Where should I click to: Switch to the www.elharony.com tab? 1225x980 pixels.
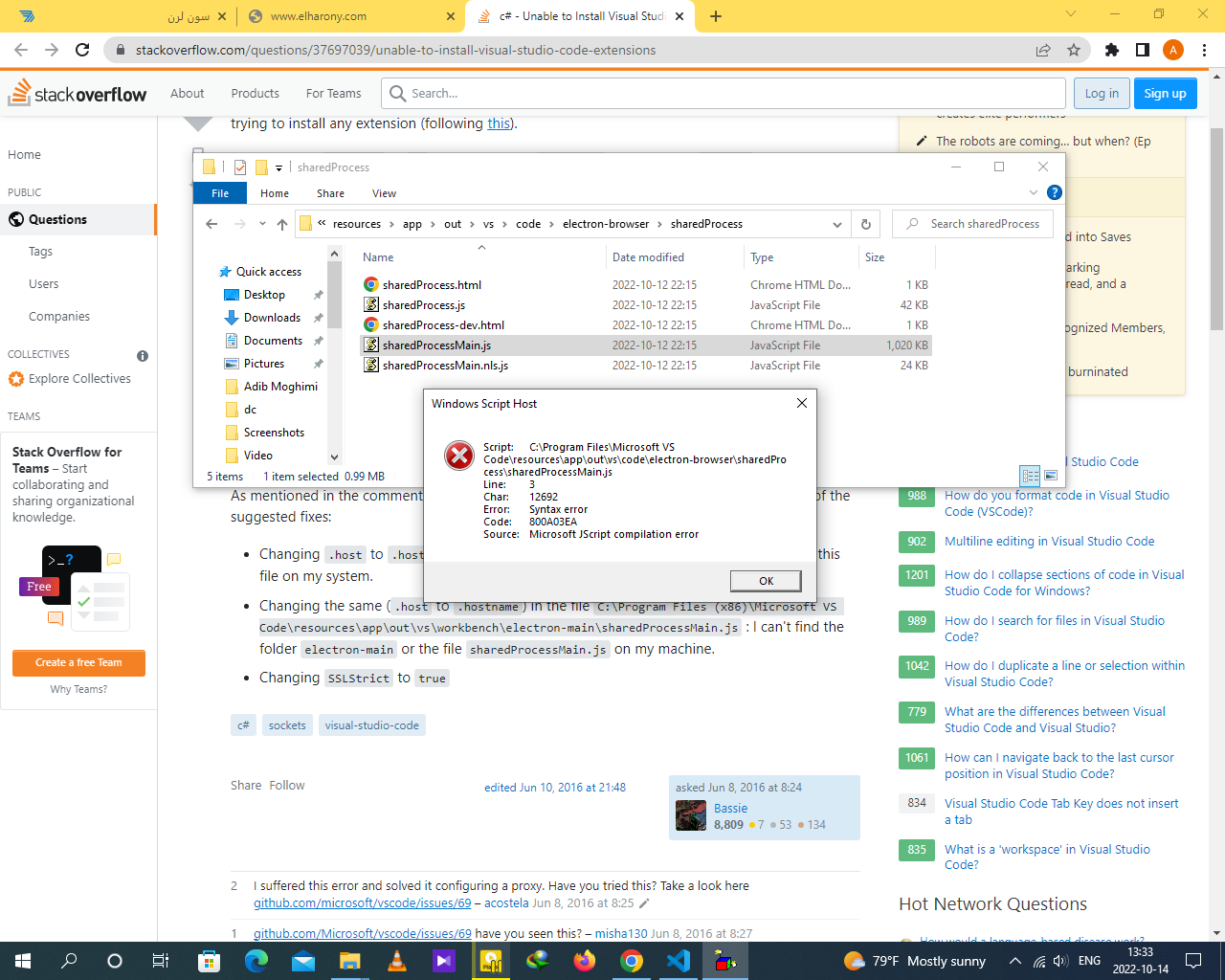click(x=350, y=16)
